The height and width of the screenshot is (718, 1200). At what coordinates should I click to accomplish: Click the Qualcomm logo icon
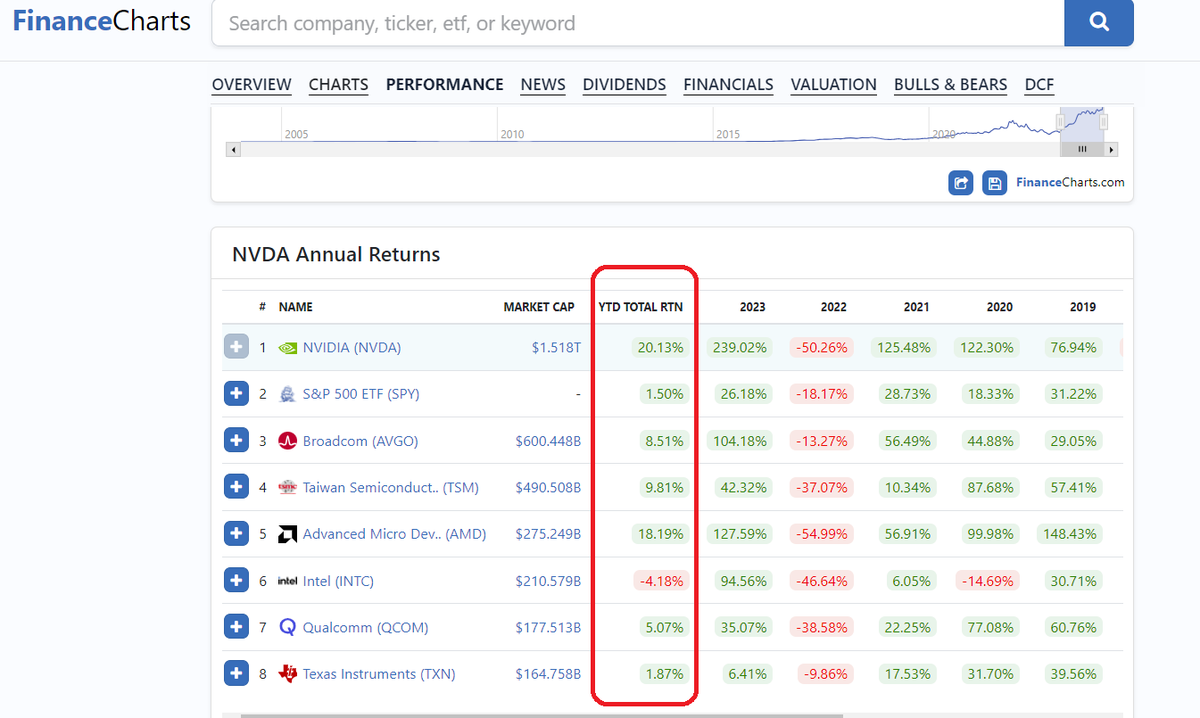[288, 628]
